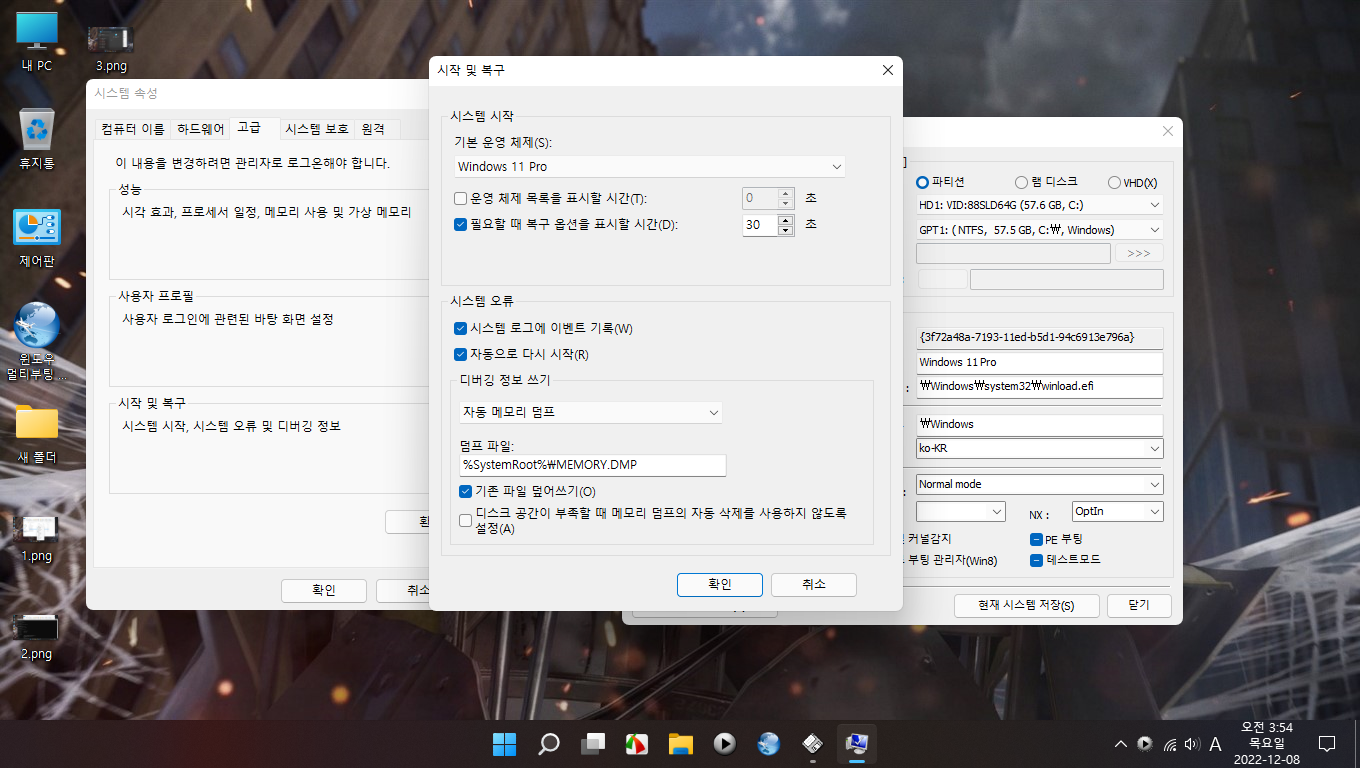Open the 휴지통 recycle bin icon

pyautogui.click(x=37, y=138)
